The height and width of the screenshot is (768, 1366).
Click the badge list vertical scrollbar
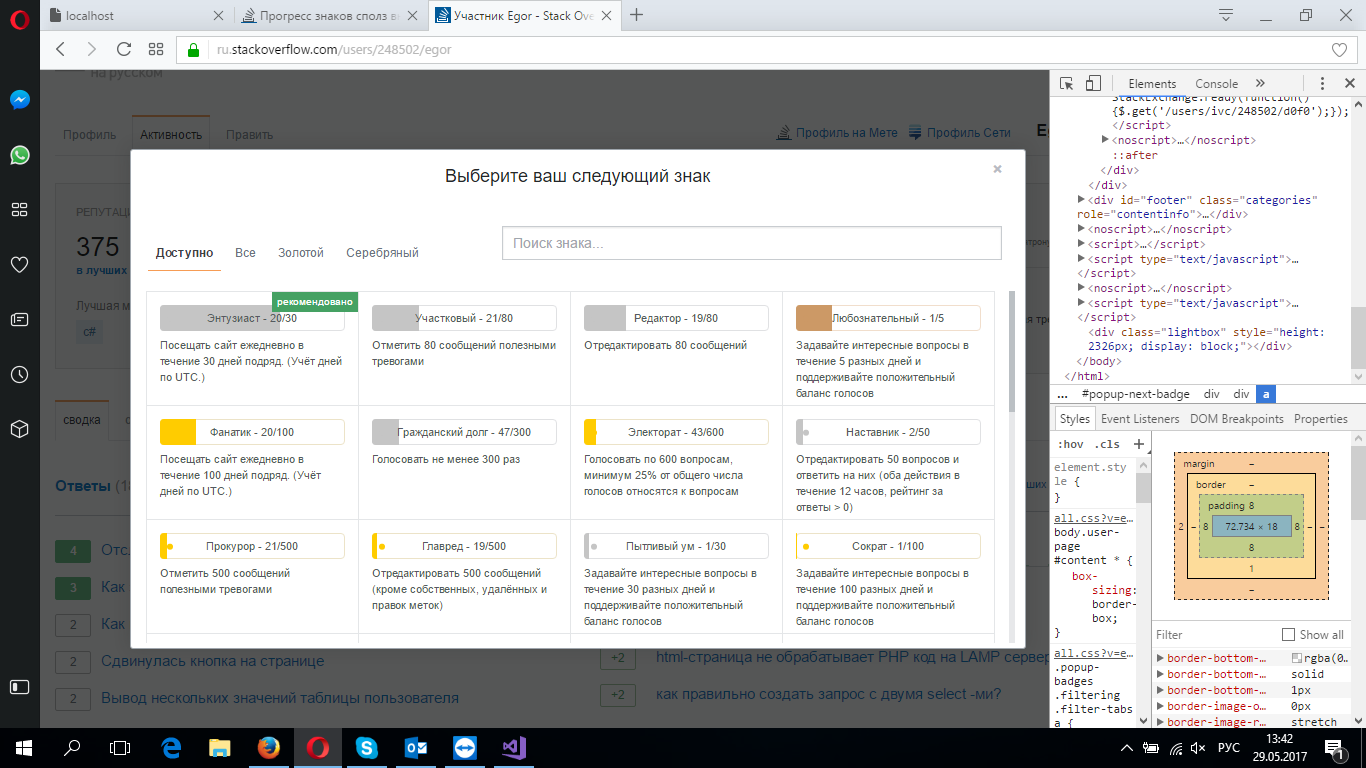pos(1012,352)
